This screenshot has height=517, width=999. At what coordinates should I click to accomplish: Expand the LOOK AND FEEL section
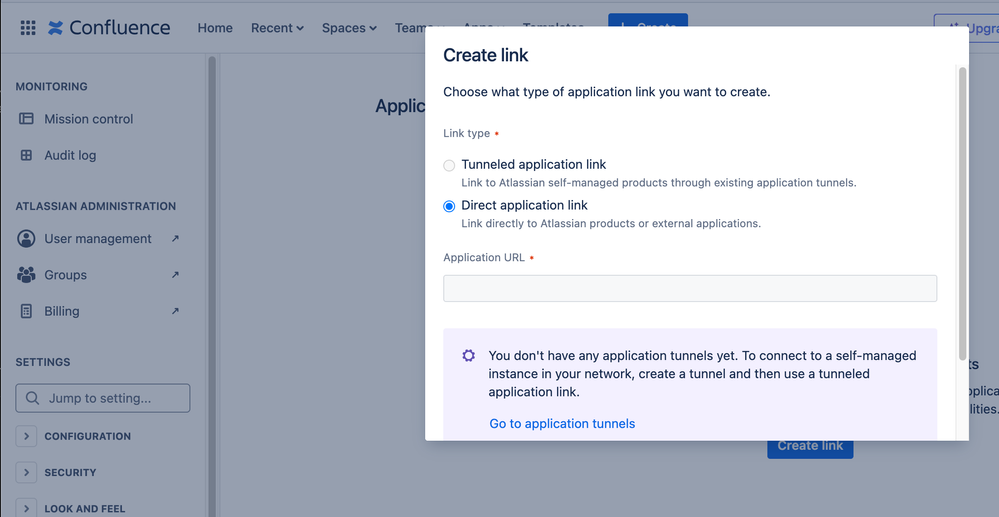click(x=26, y=509)
